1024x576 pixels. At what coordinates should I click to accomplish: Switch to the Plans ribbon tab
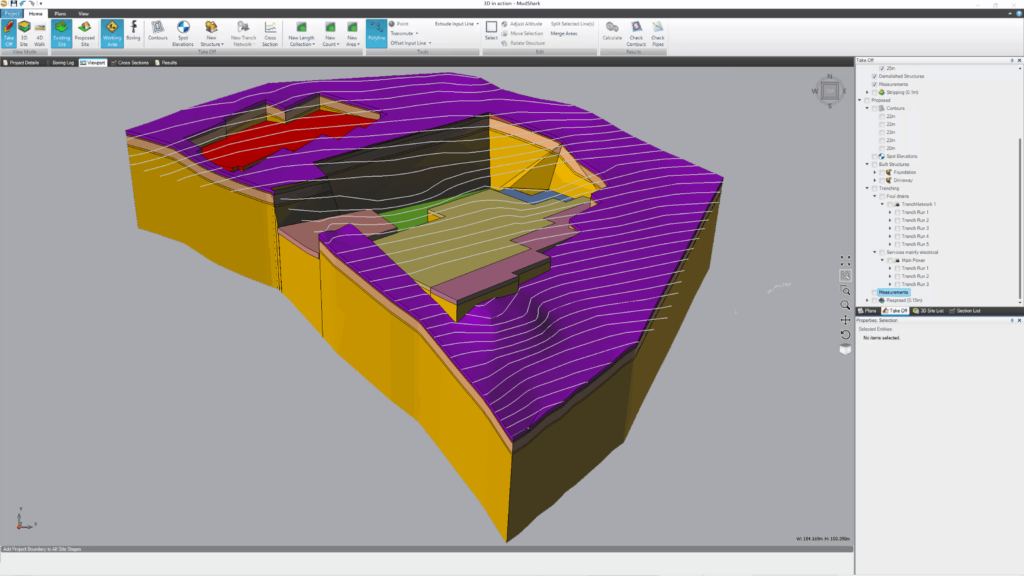point(61,14)
